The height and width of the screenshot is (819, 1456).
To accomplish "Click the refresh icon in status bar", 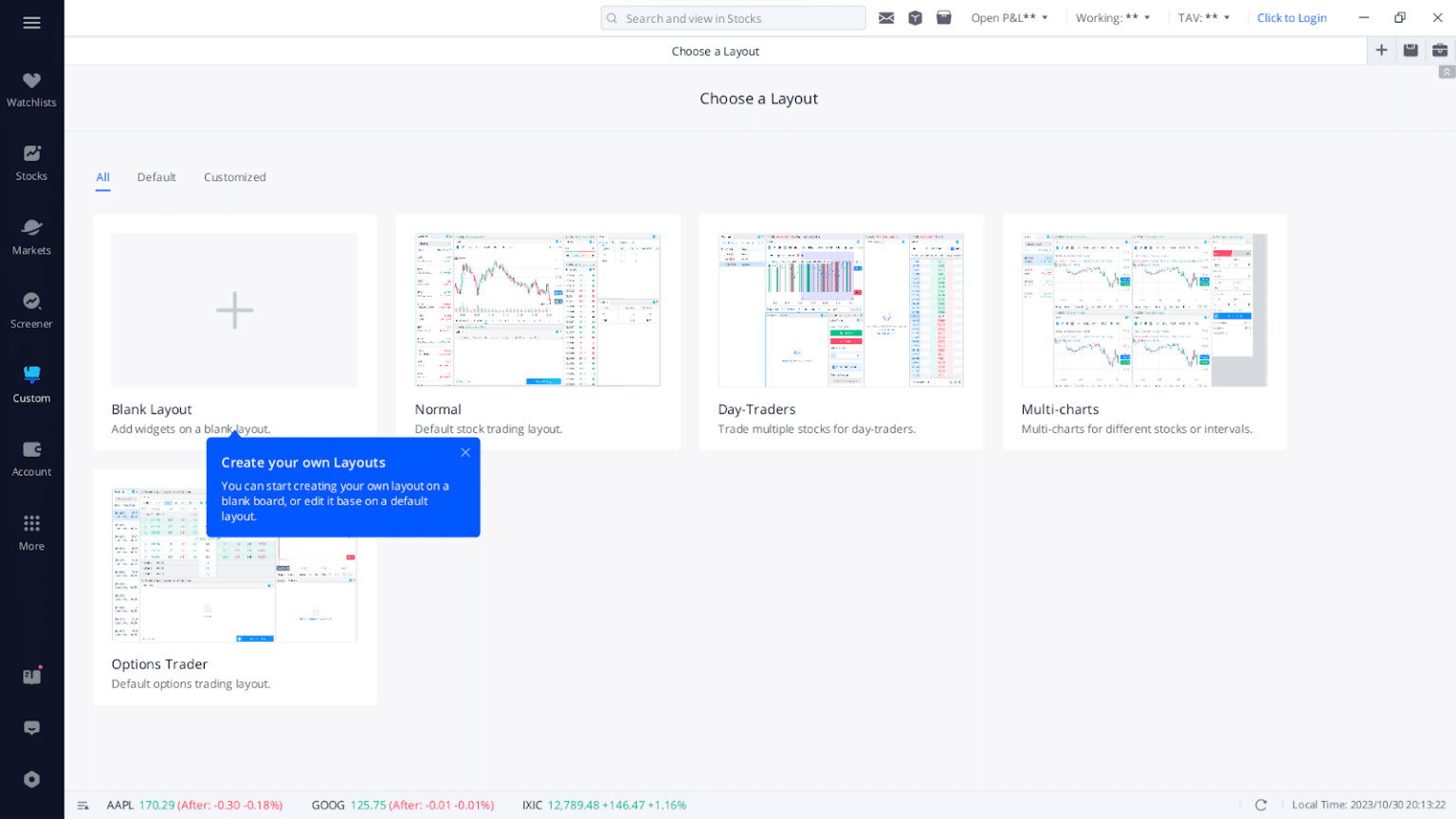I will tap(1261, 805).
